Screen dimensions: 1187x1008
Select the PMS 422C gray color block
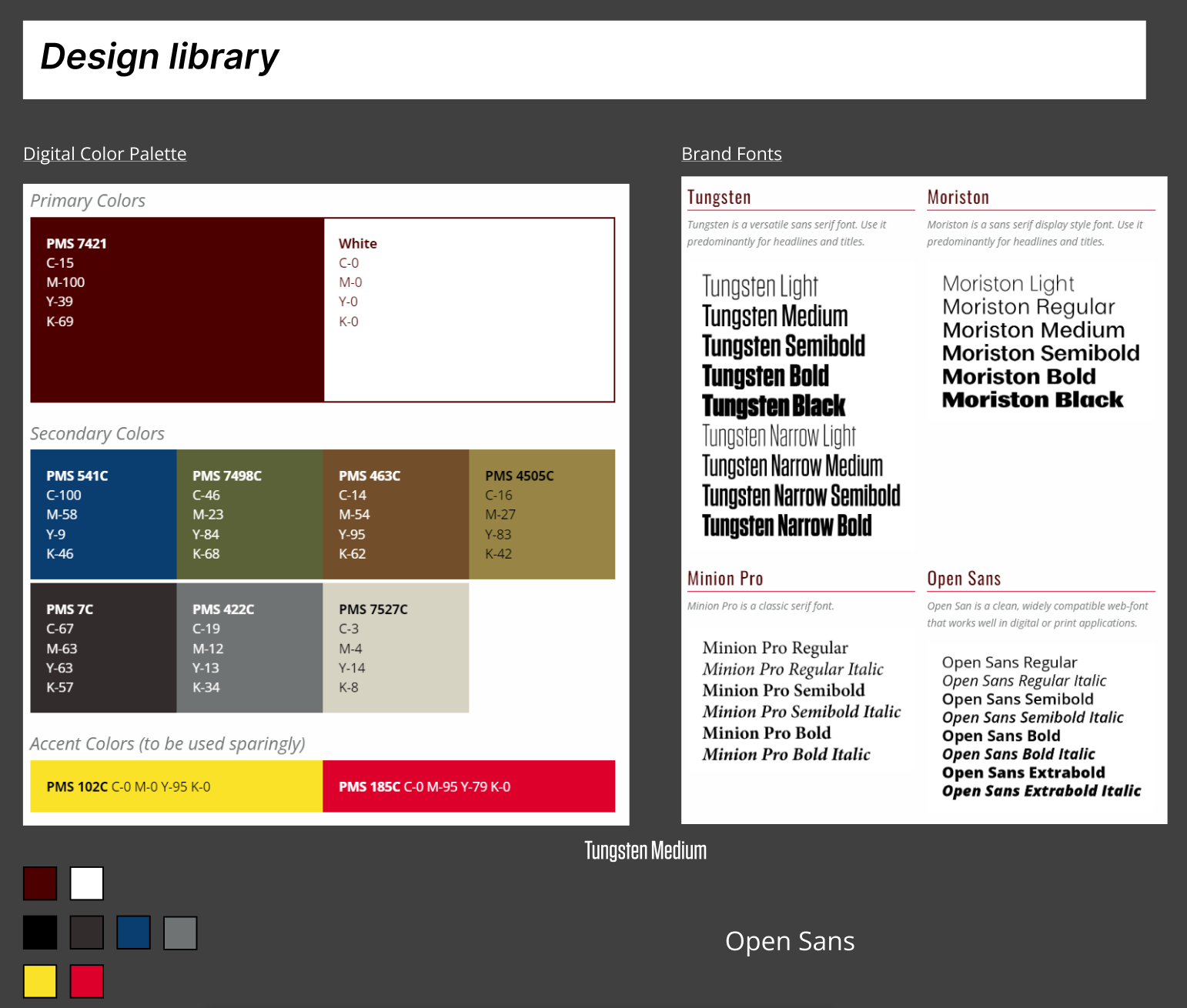(250, 648)
